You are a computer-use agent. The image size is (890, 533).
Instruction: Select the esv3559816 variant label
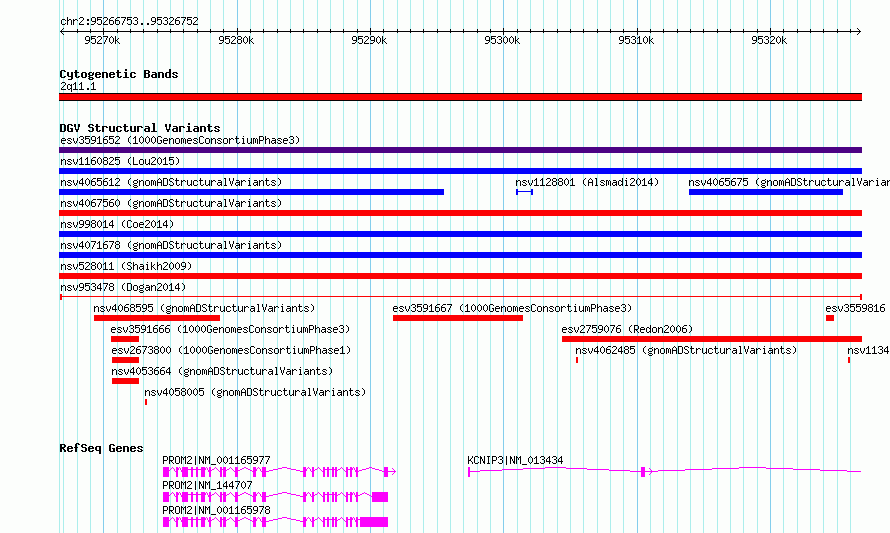(x=855, y=308)
